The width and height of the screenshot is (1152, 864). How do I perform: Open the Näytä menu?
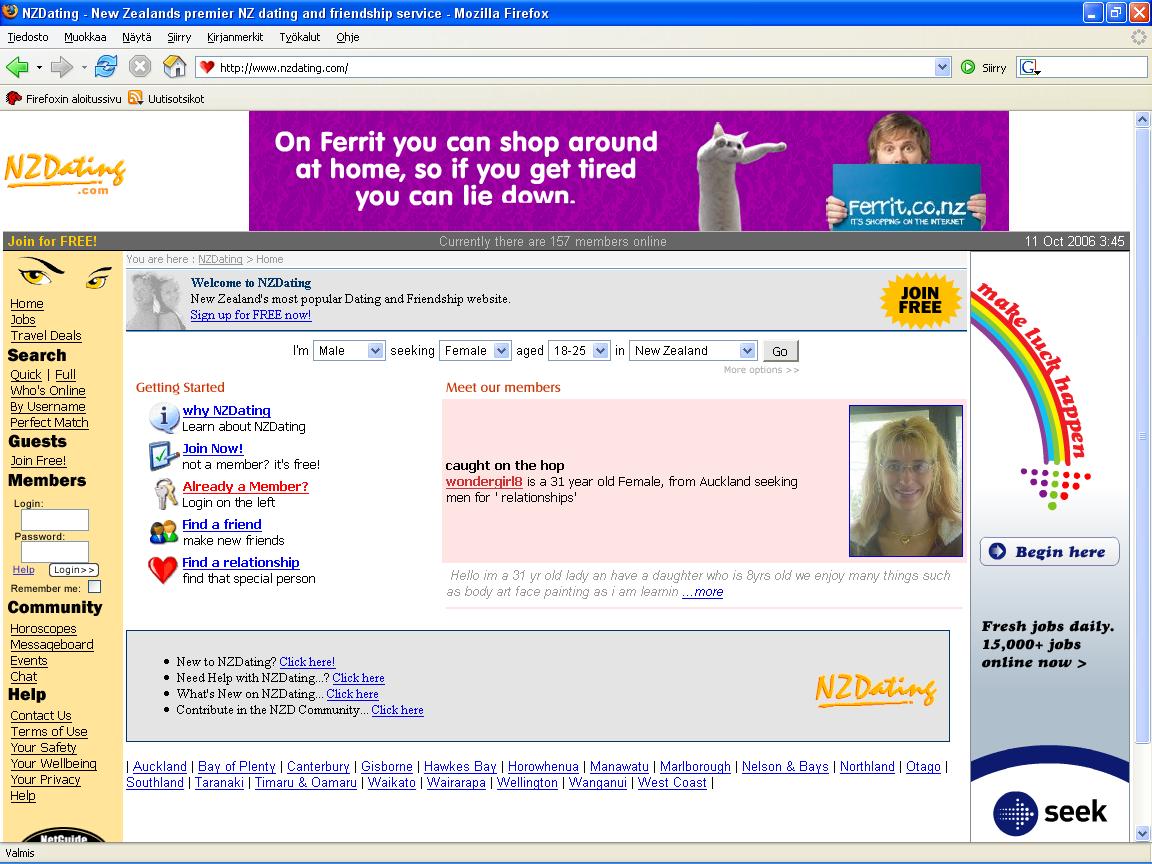[137, 37]
